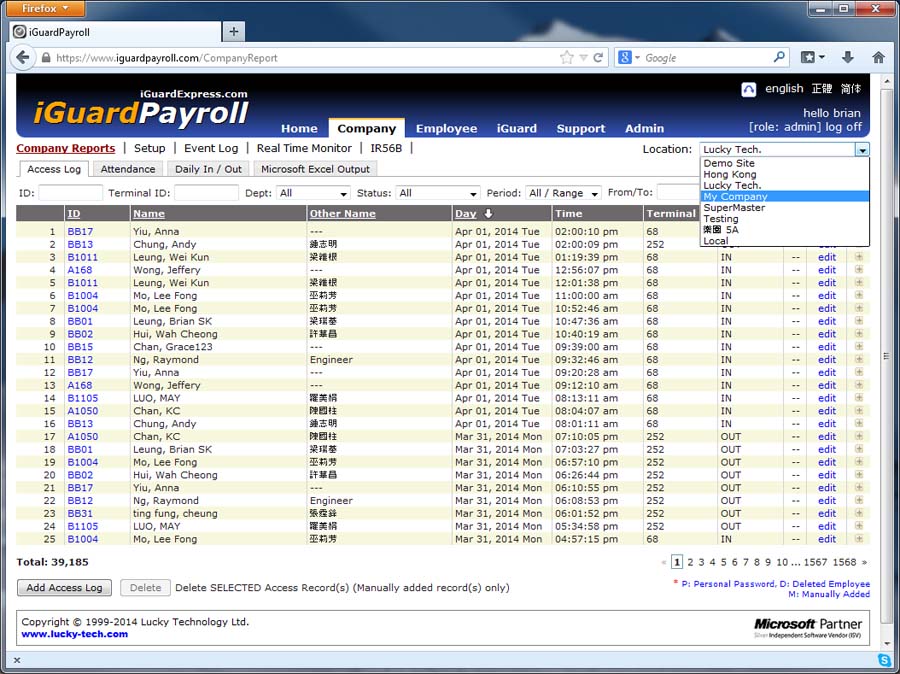
Task: Jump to last page 1568
Action: [x=844, y=562]
